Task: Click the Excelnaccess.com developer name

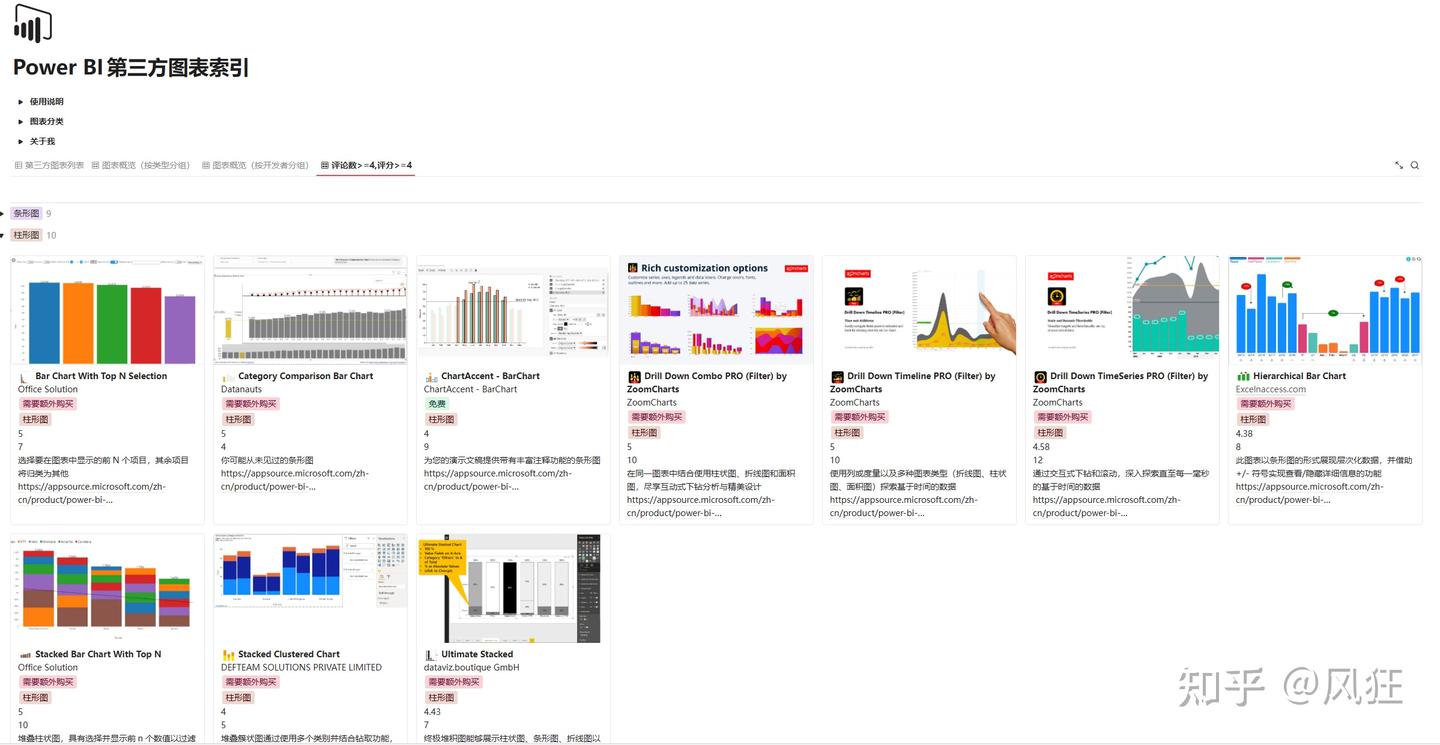Action: click(1271, 390)
